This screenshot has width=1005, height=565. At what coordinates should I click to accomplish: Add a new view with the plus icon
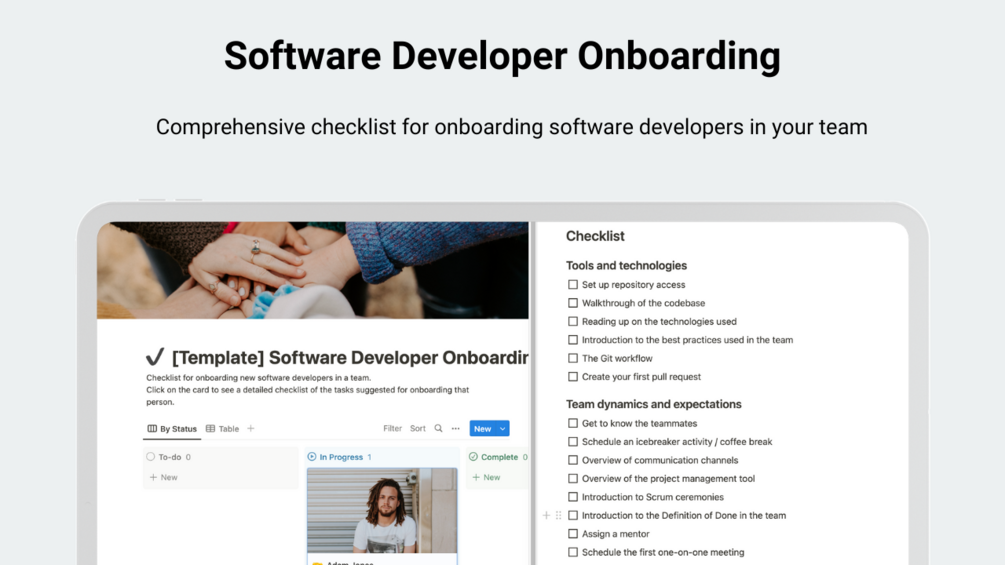point(251,429)
